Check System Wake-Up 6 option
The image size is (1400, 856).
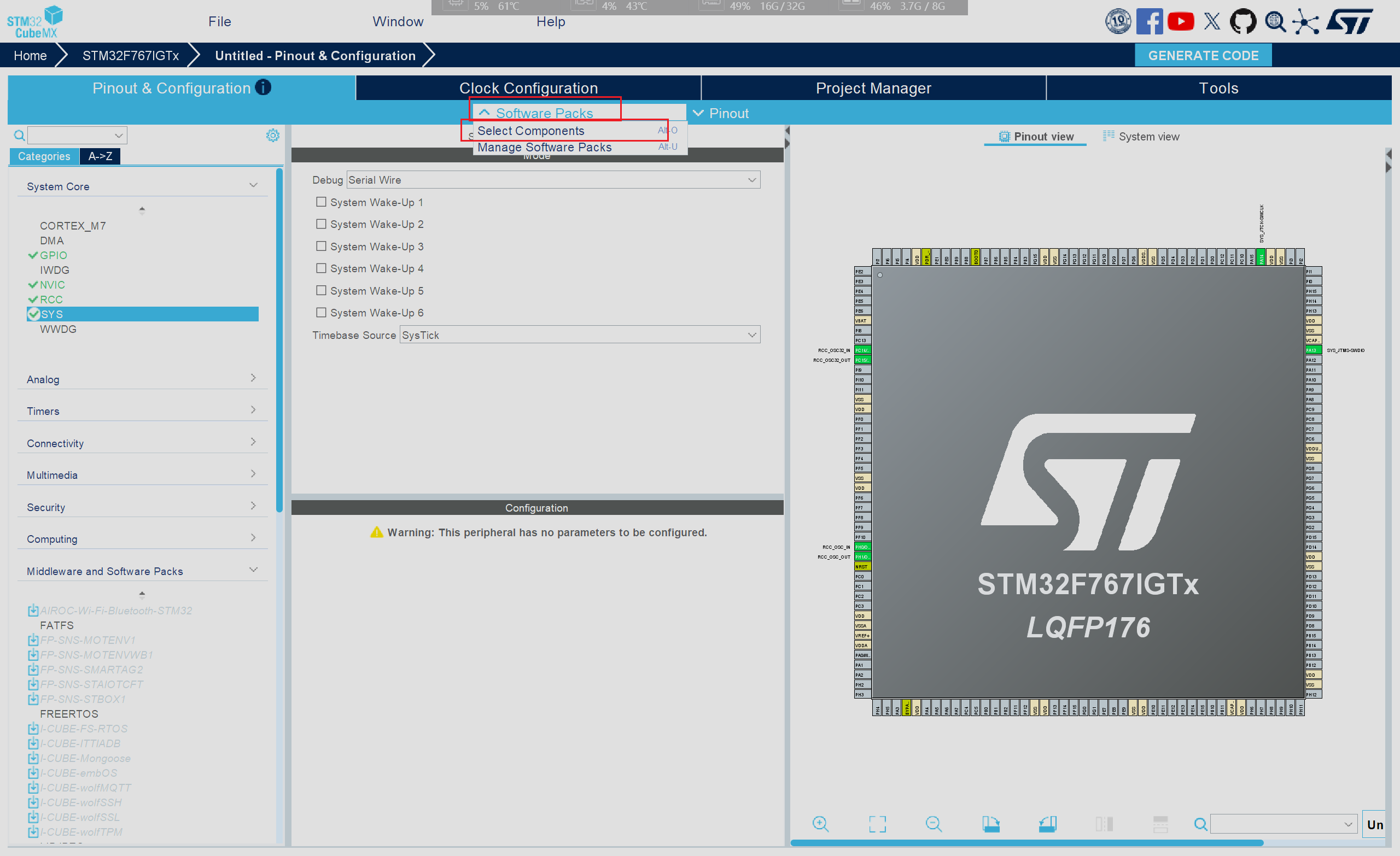pos(321,313)
